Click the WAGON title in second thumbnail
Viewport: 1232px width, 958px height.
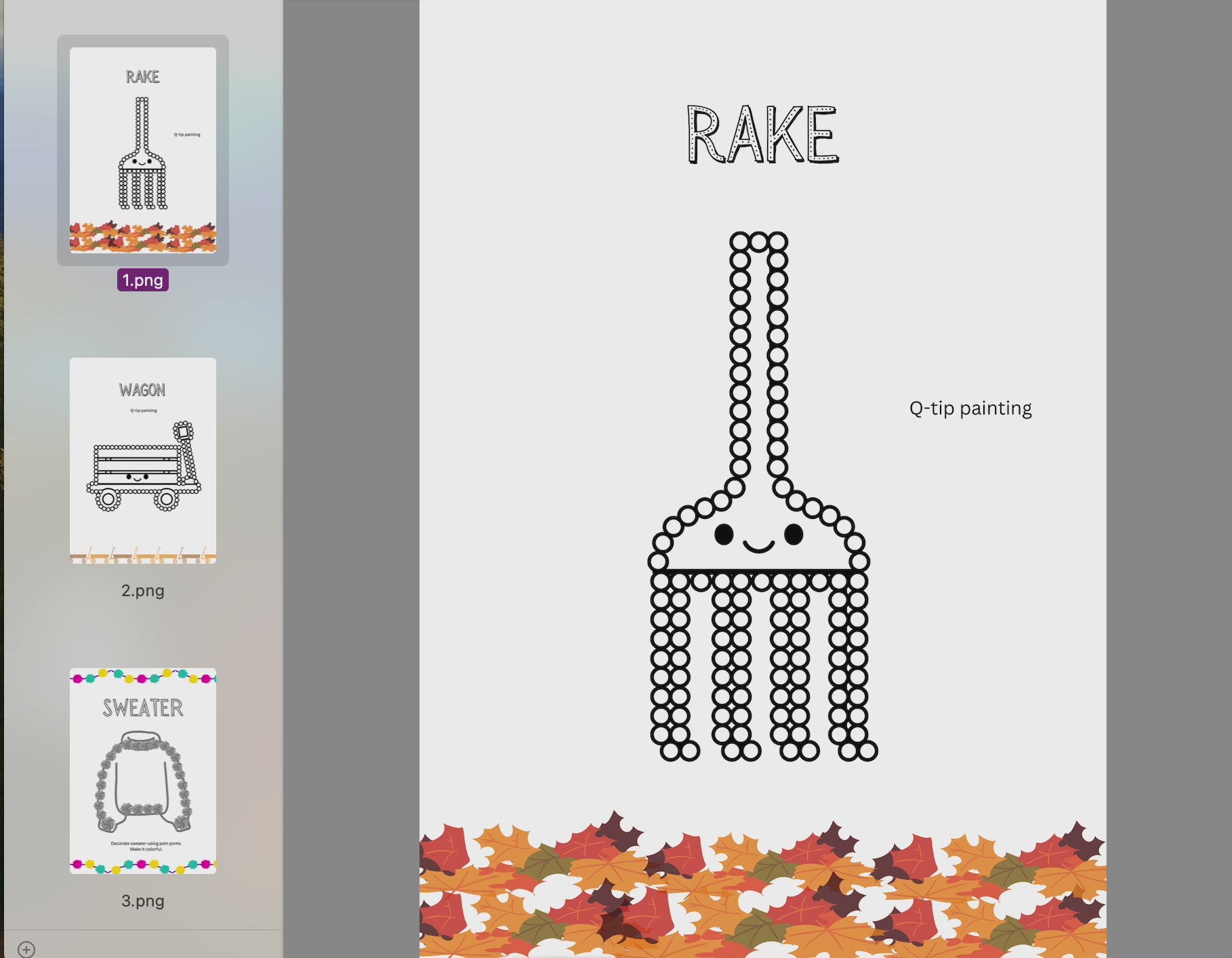(142, 390)
